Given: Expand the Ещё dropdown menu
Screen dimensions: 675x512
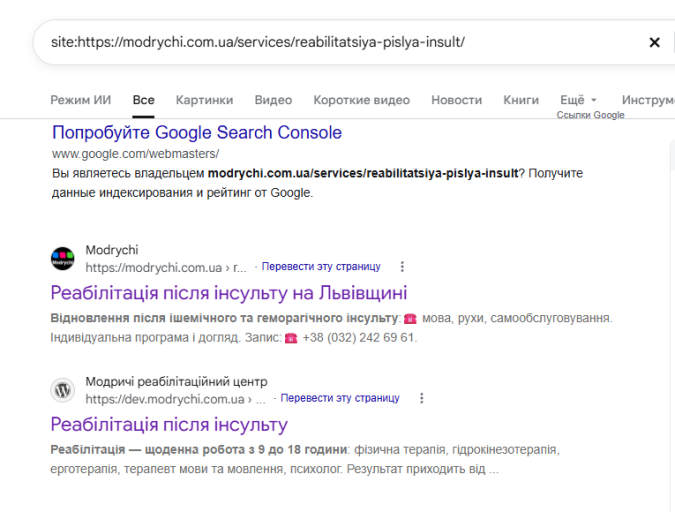Looking at the screenshot, I should point(578,100).
